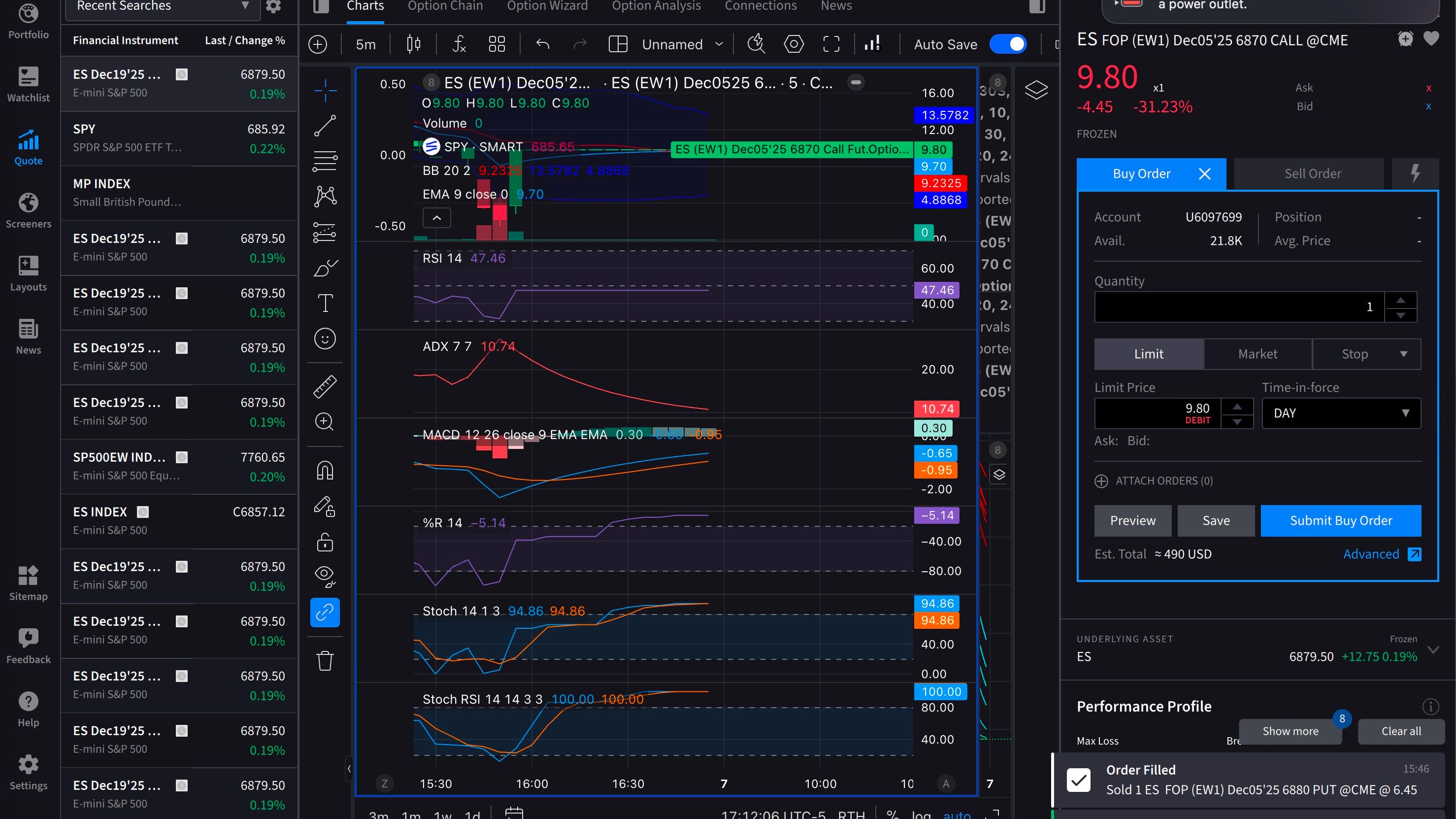The image size is (1456, 819).
Task: Open the indicators fx button
Action: point(459,44)
